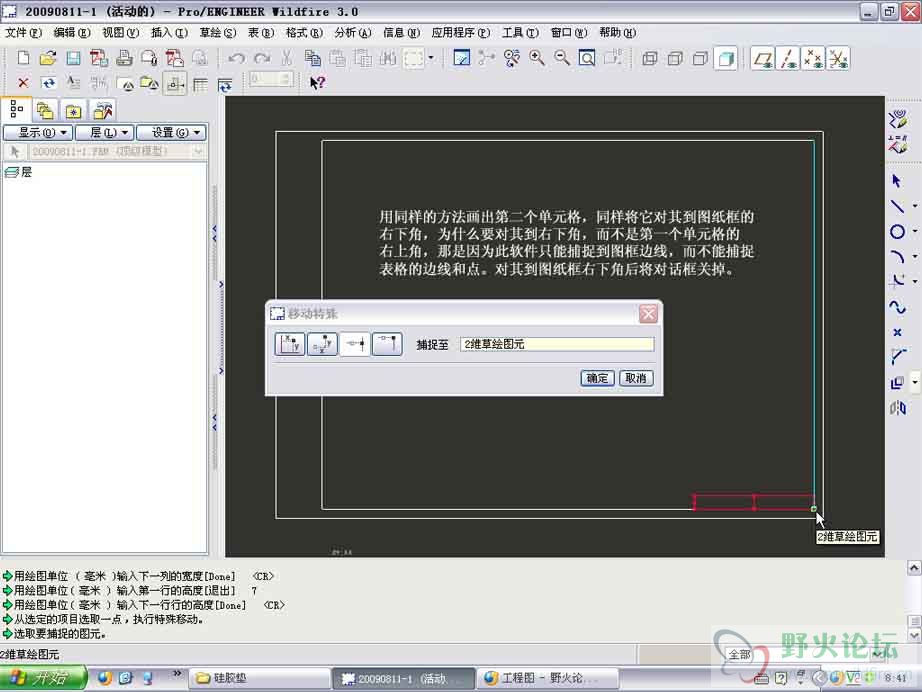The height and width of the screenshot is (692, 922).
Task: Click the sketch preferences pencil icon at top right
Action: tap(897, 119)
